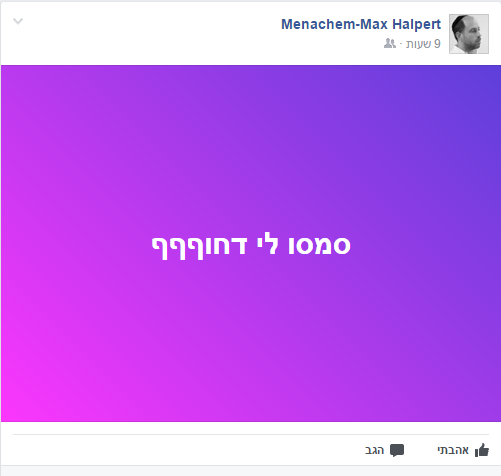Screen dimensions: 501x476
Task: Click the word 'דחוףףףף' in the post
Action: pos(199,248)
